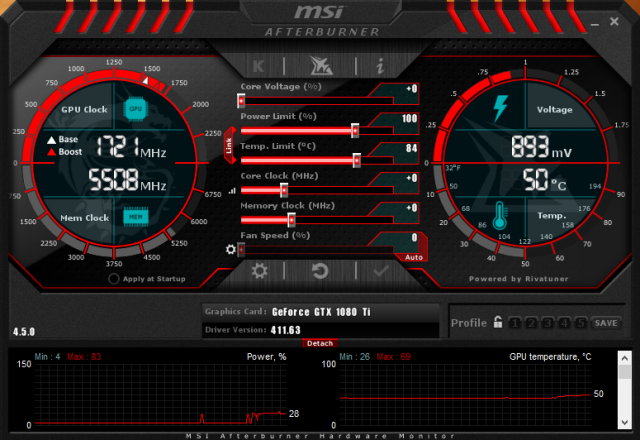Click the 893 mV voltage reading
The height and width of the screenshot is (440, 640).
541,147
